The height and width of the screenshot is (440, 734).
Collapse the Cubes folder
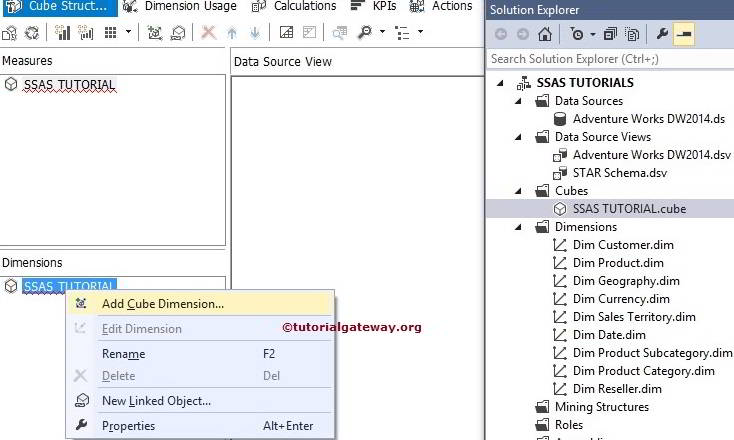tap(518, 191)
